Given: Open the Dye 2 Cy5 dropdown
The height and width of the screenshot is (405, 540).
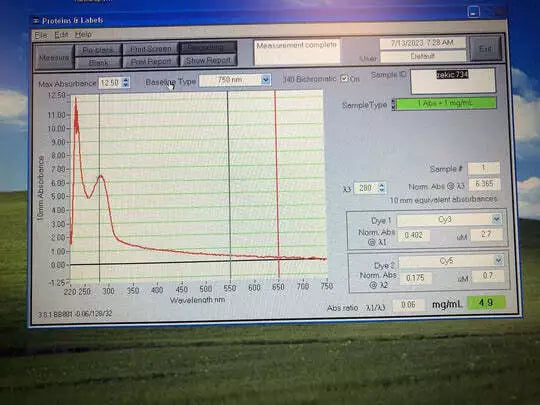Looking at the screenshot, I should pyautogui.click(x=498, y=260).
